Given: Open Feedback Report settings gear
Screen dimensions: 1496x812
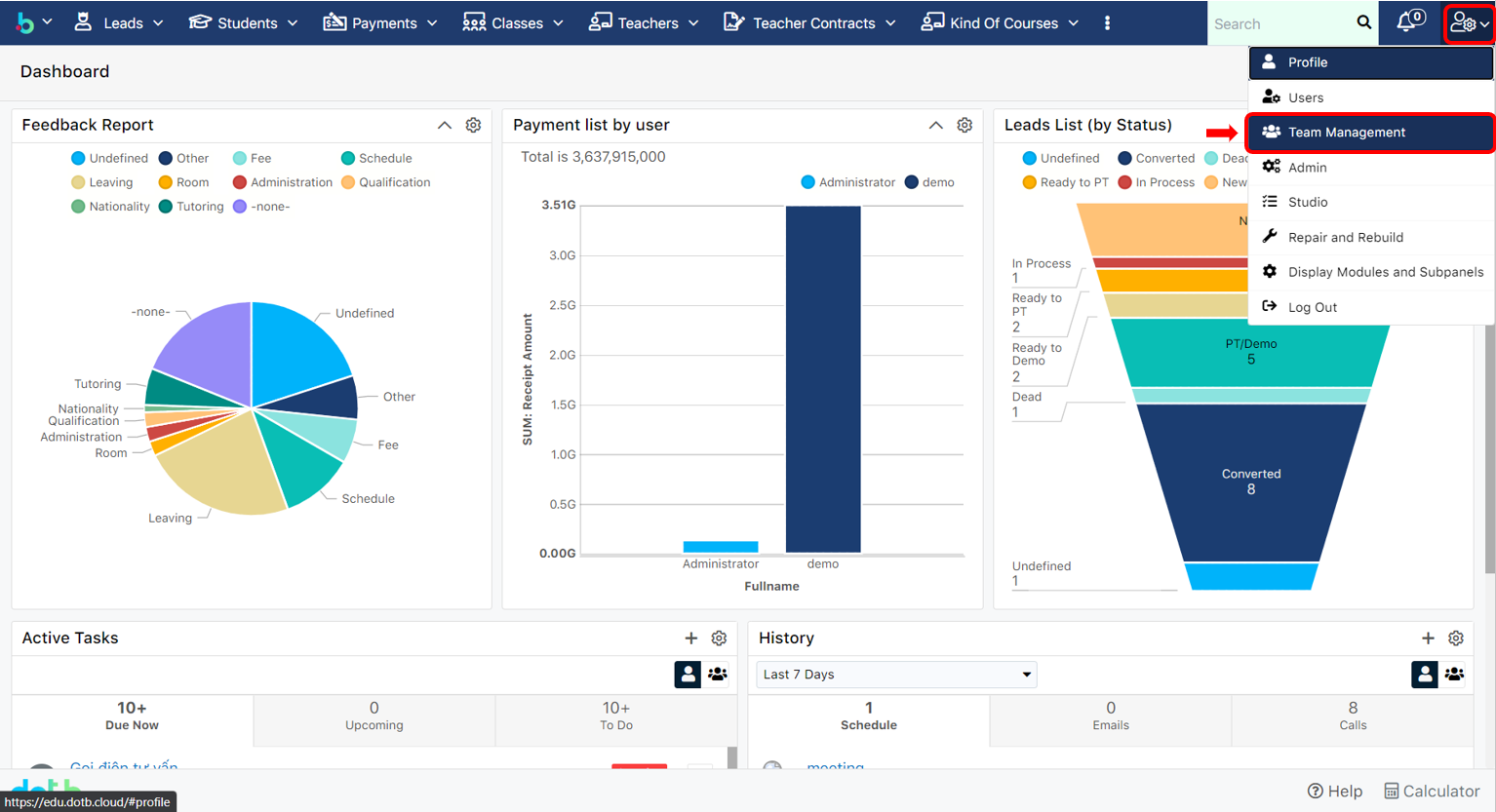Looking at the screenshot, I should coord(473,125).
